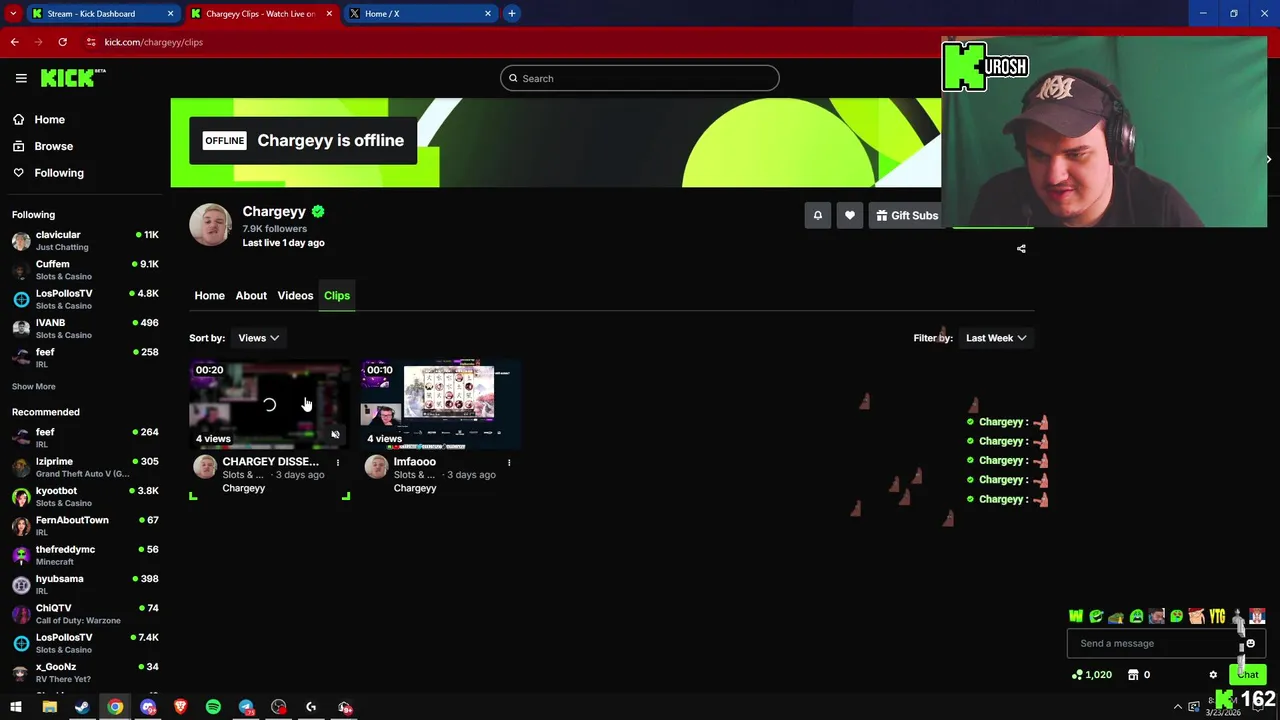Play the CHARGEY DISSE clip thumbnail

tap(270, 405)
